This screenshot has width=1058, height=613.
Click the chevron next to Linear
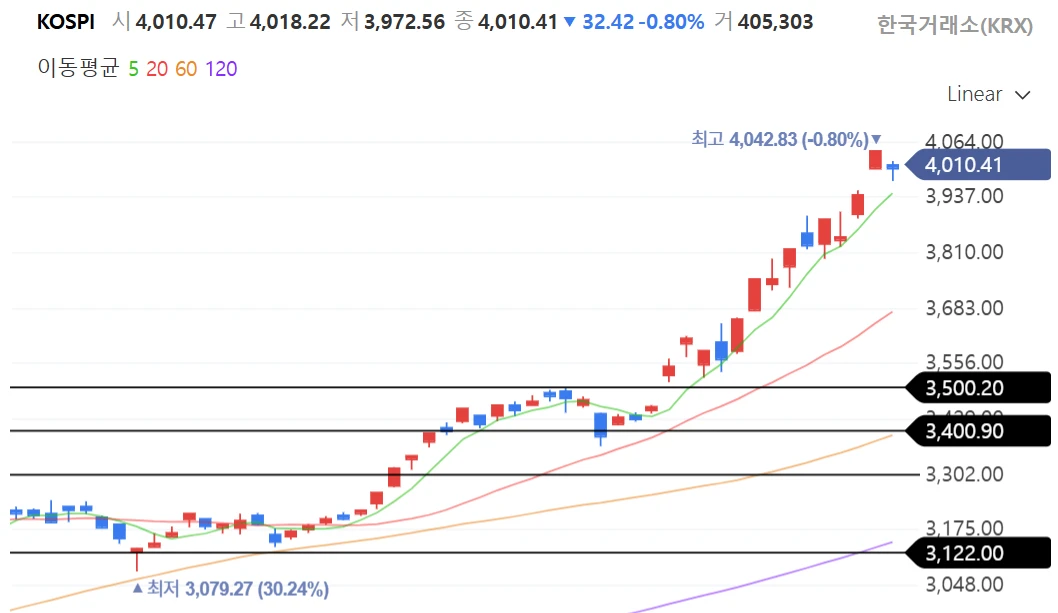point(1022,95)
